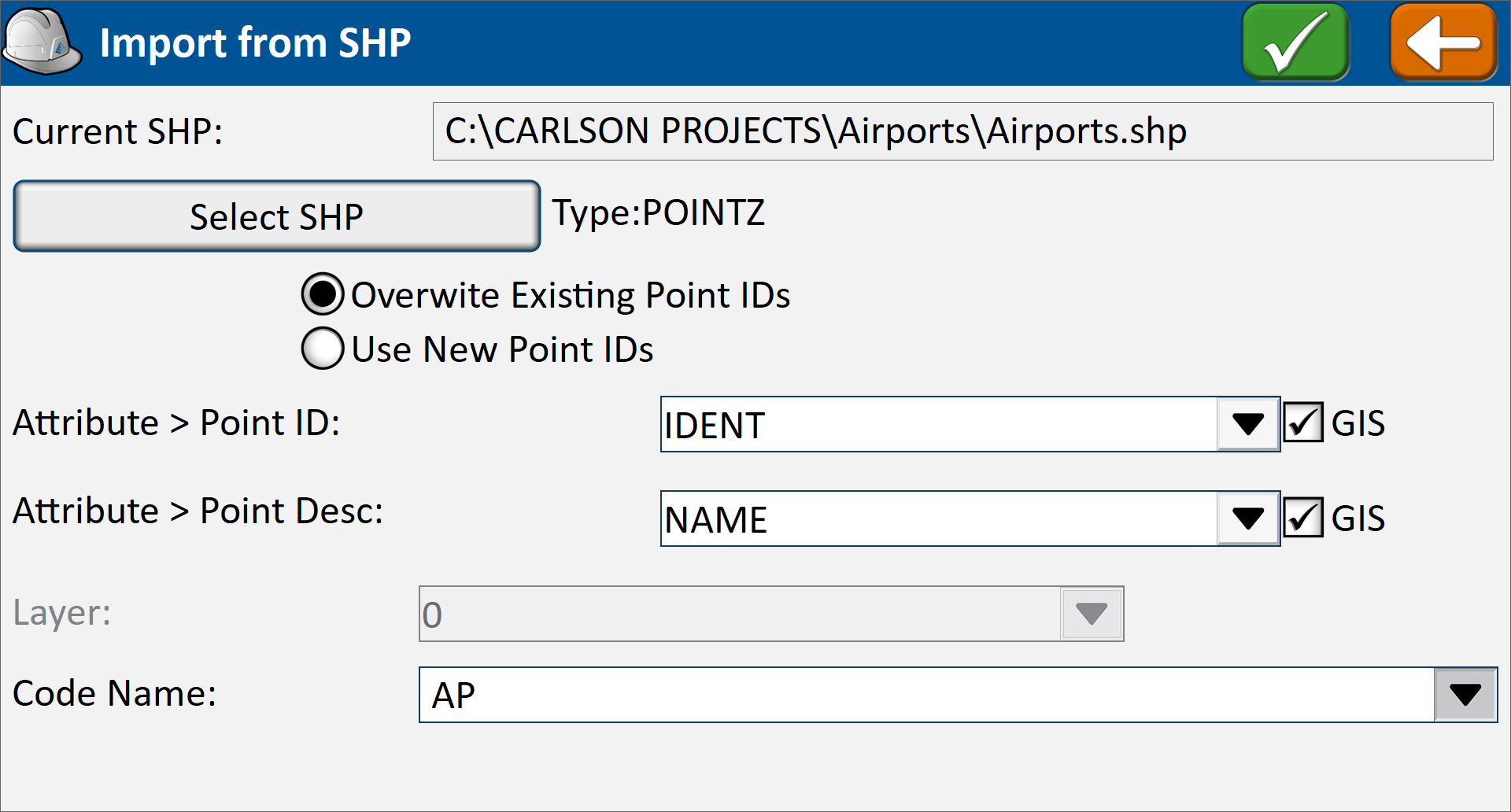Go back using the orange arrow button
The image size is (1511, 812).
tap(1443, 42)
